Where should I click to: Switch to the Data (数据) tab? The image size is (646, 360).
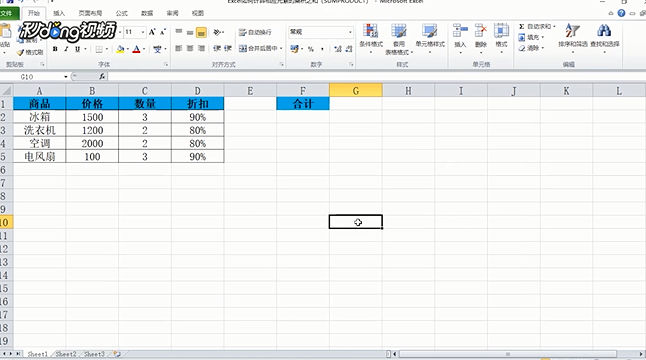pos(147,13)
